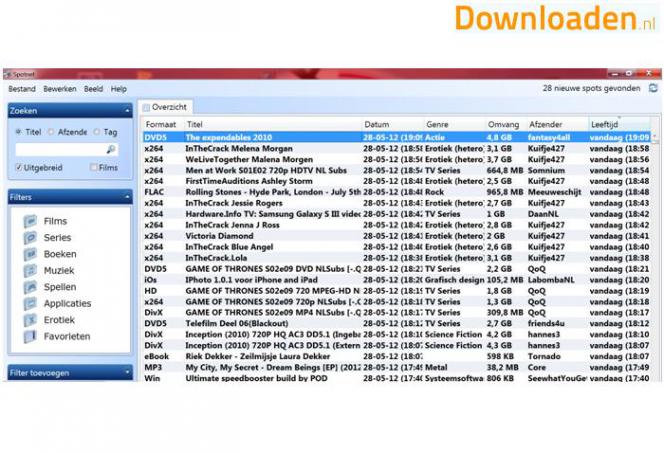Viewport: 664px width, 453px height.
Task: Click sender name 'Somnium'
Action: (x=546, y=171)
